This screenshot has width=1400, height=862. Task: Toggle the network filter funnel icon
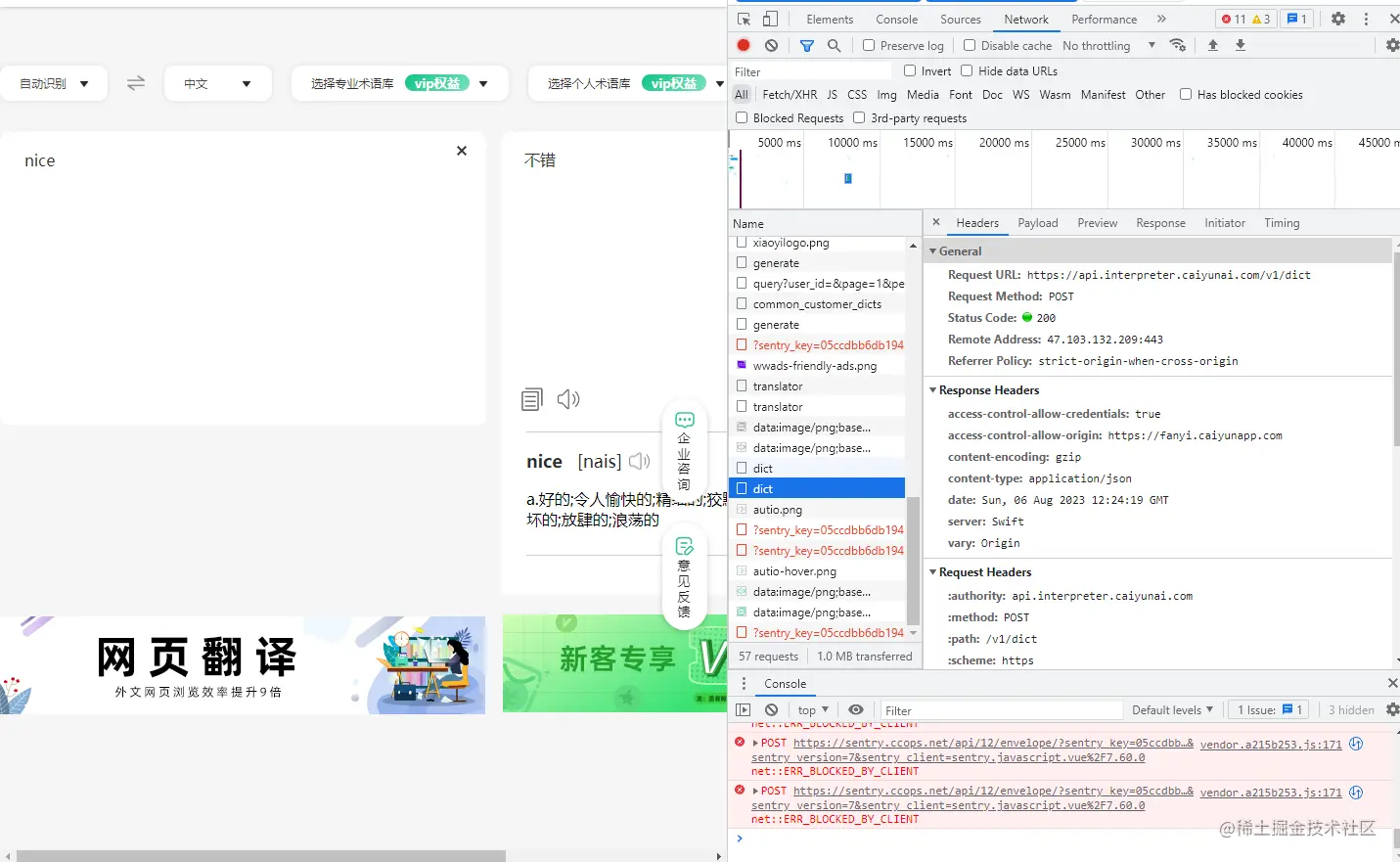point(807,45)
